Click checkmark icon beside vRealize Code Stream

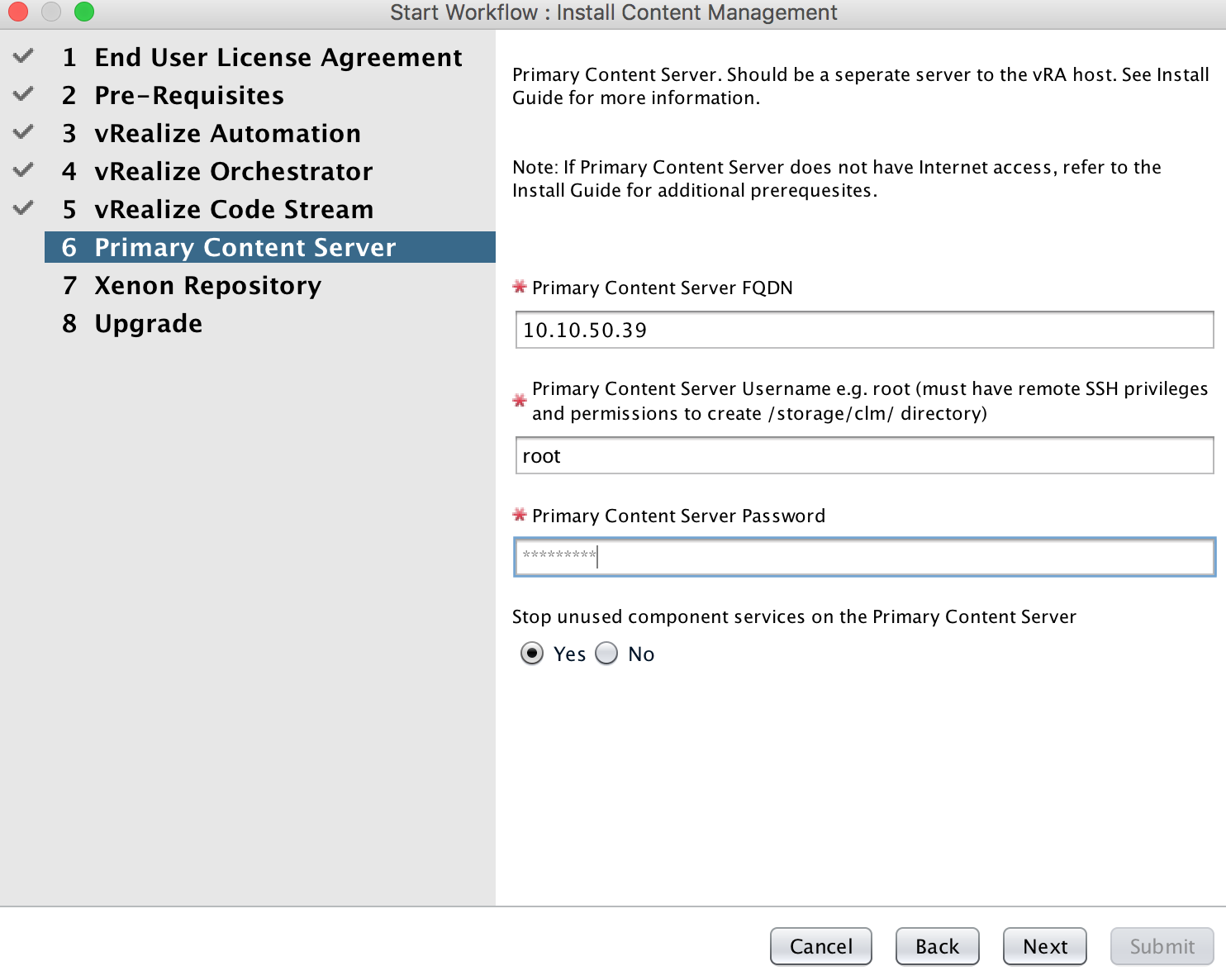point(24,208)
